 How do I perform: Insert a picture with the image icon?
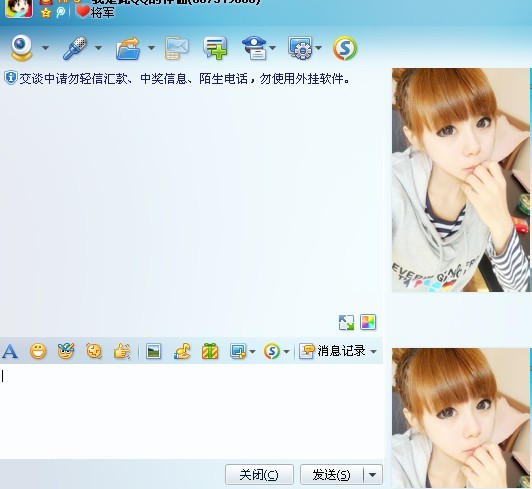[x=153, y=351]
